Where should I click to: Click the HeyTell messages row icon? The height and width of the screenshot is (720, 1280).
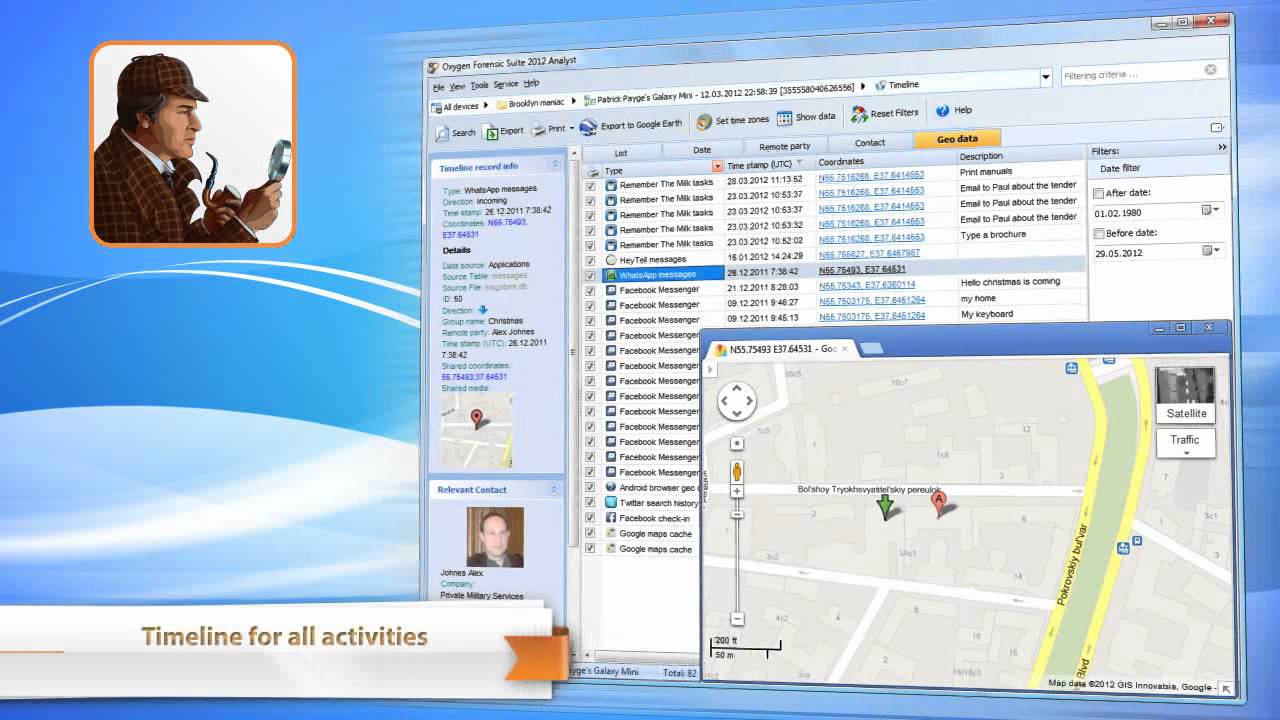tap(611, 260)
